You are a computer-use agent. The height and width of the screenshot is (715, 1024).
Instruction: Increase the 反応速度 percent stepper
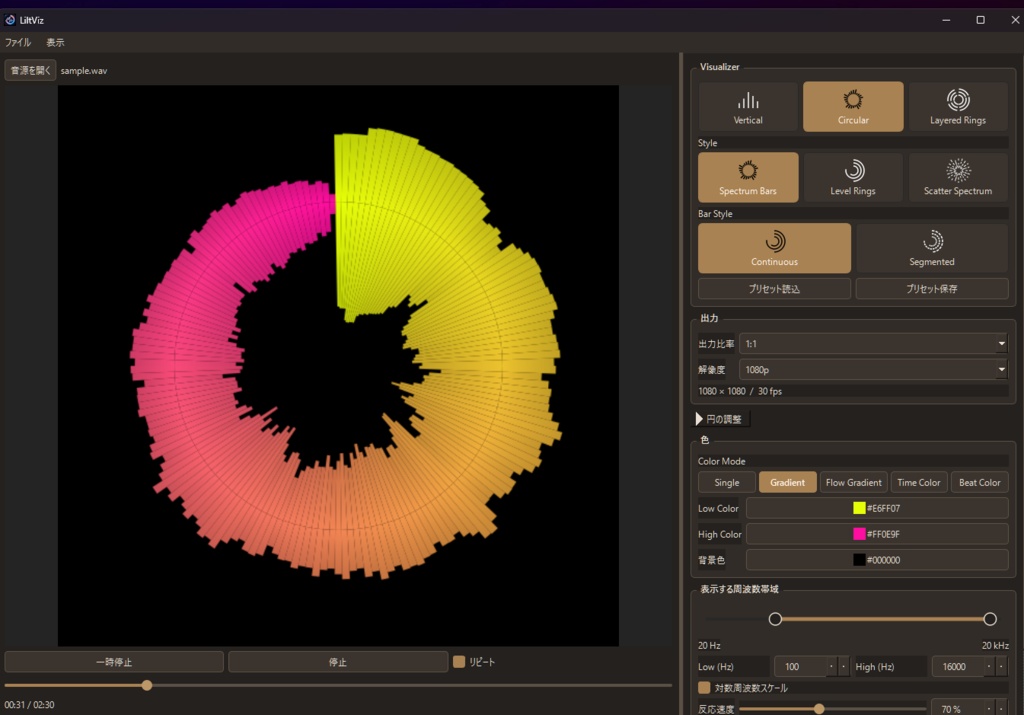click(x=989, y=708)
